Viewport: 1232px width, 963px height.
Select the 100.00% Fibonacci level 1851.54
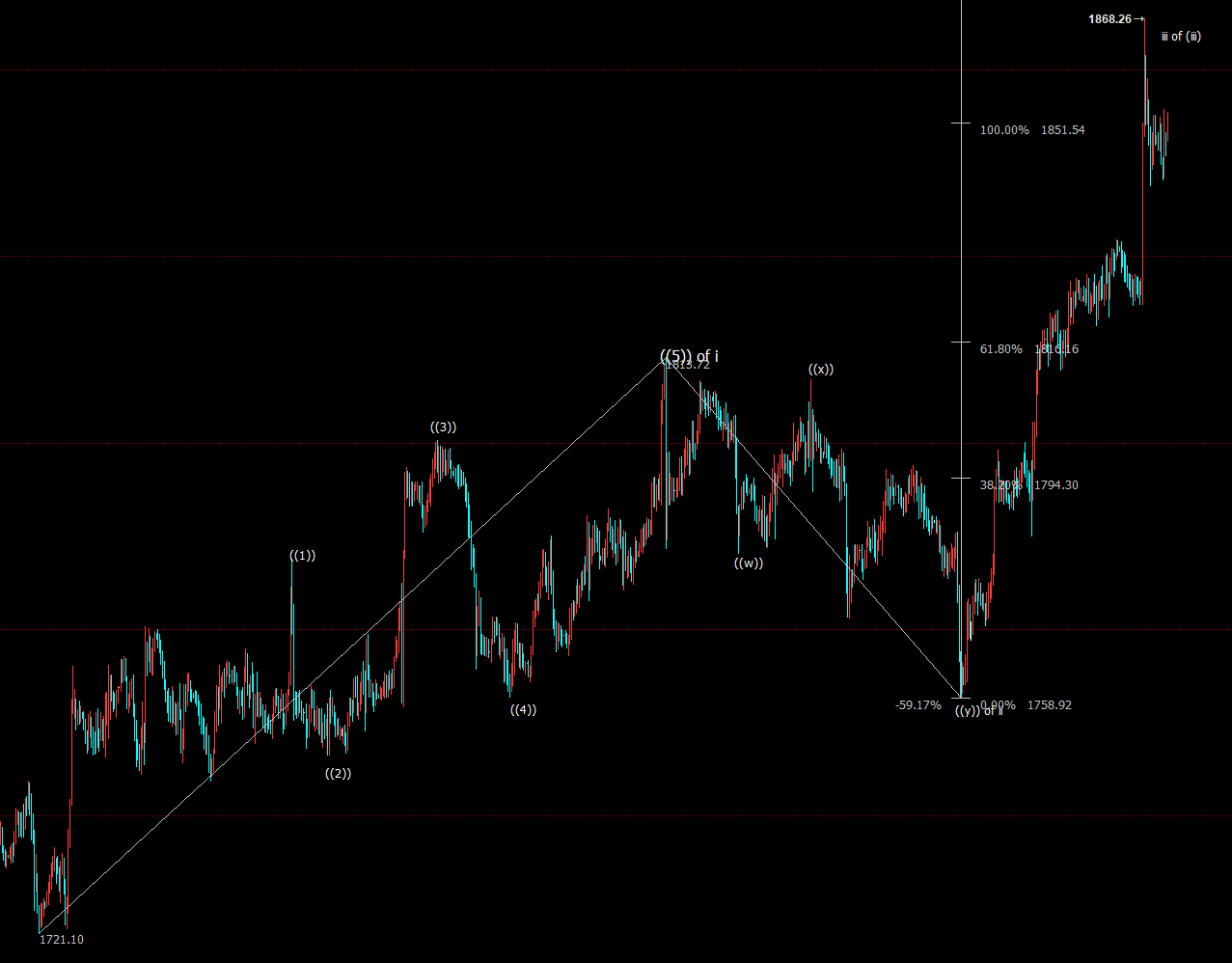click(x=1032, y=130)
